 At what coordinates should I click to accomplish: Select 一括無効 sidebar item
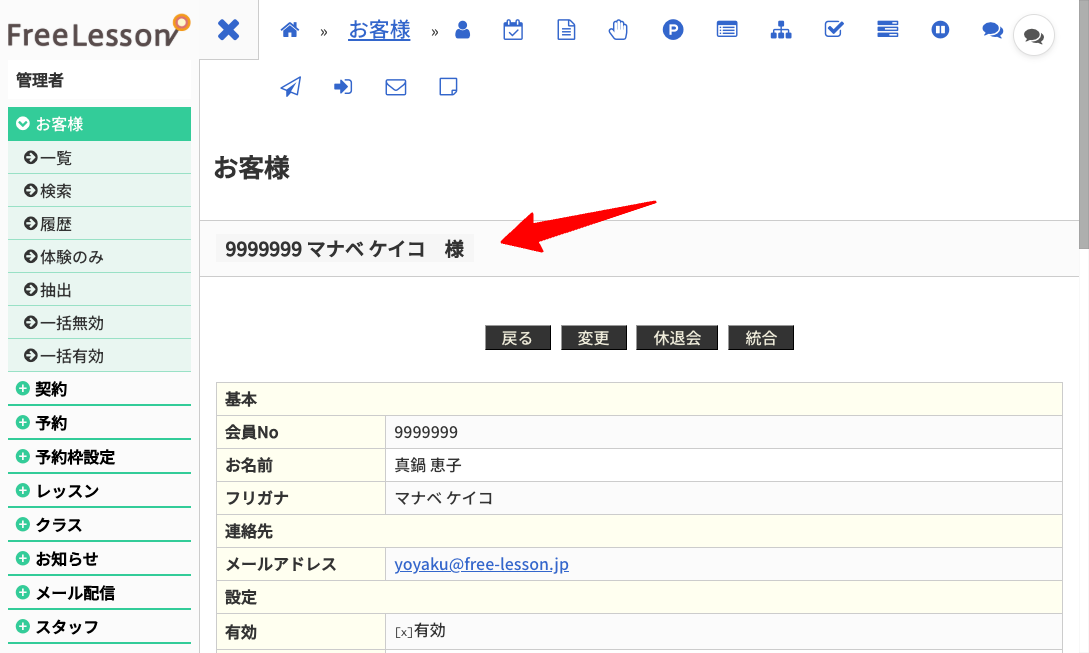point(99,322)
